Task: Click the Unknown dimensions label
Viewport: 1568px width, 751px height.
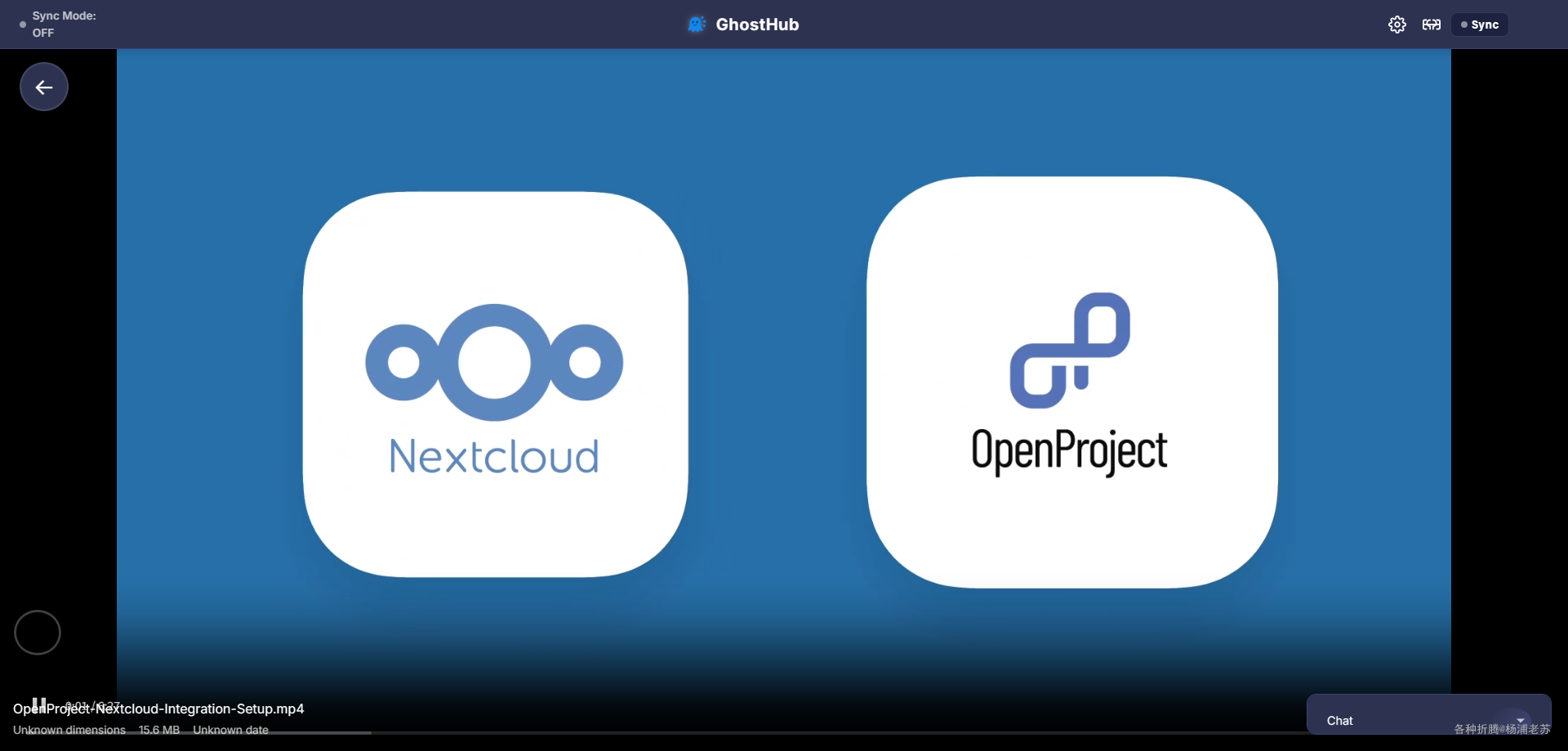Action: pos(69,730)
